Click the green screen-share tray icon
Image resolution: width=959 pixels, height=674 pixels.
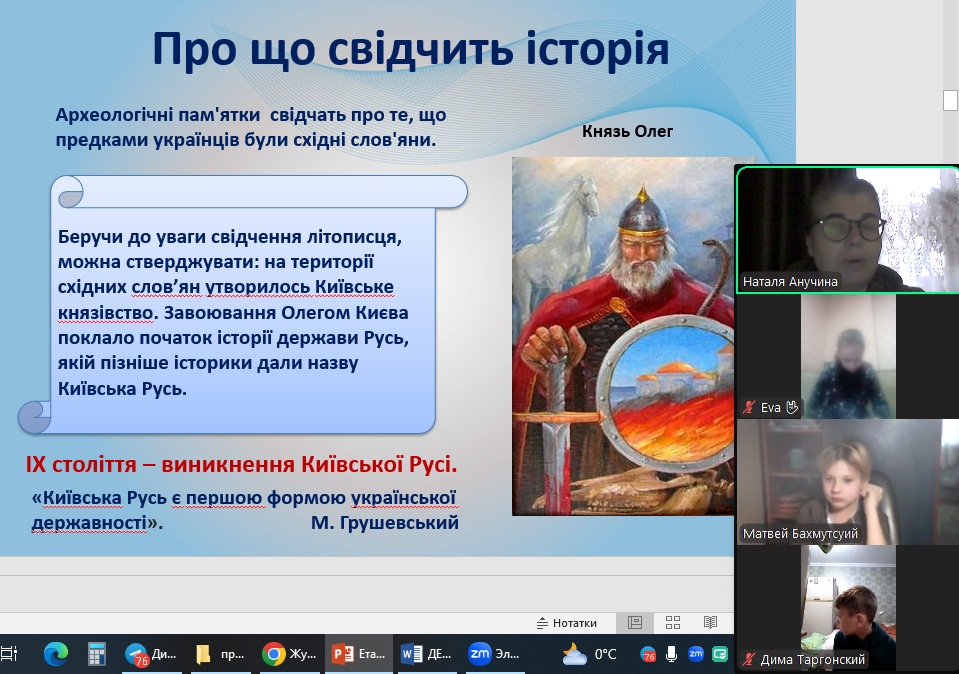(x=720, y=654)
